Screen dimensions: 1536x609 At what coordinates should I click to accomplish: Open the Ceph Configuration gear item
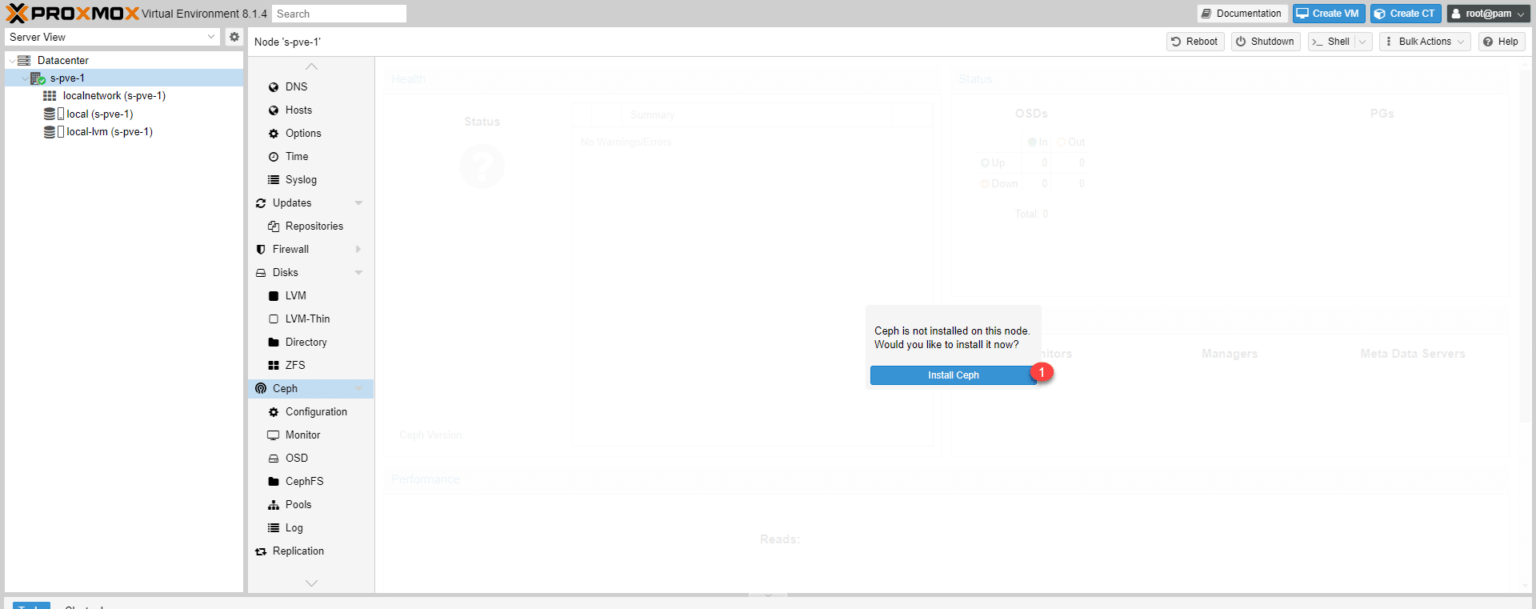[310, 412]
